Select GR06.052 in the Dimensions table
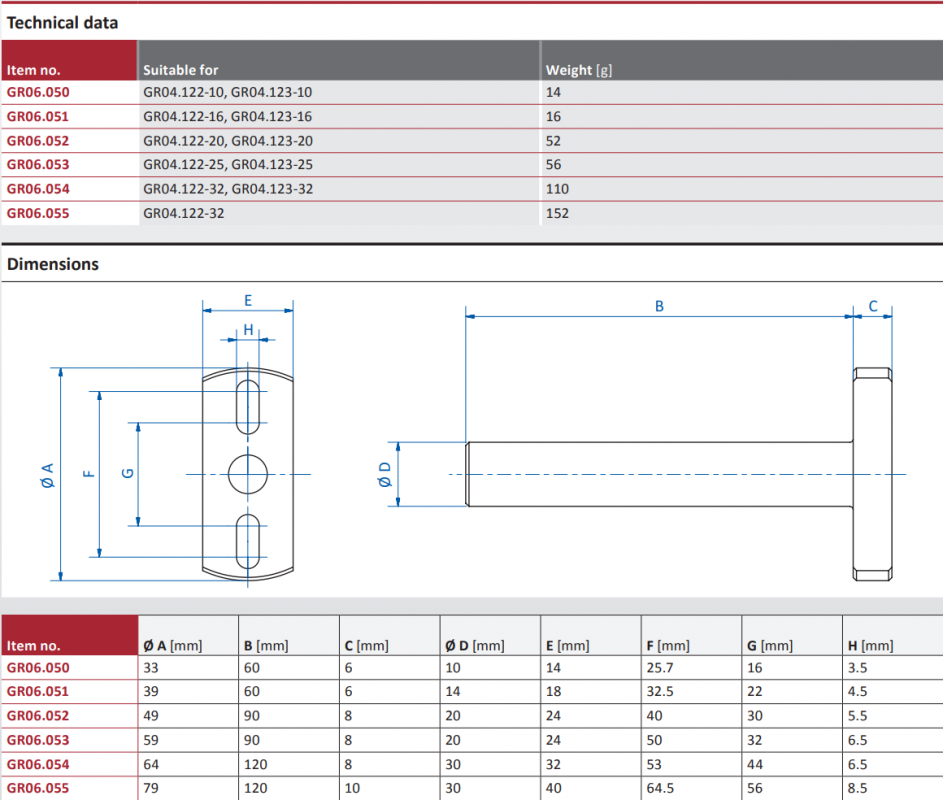Viewport: 943px width, 800px height. point(38,716)
